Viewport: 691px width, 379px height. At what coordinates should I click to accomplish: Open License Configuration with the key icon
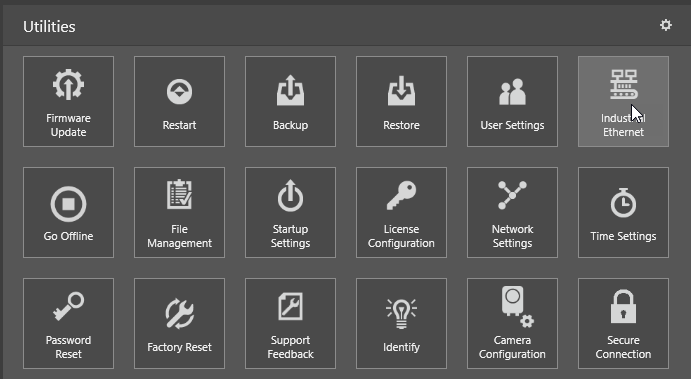pyautogui.click(x=401, y=212)
